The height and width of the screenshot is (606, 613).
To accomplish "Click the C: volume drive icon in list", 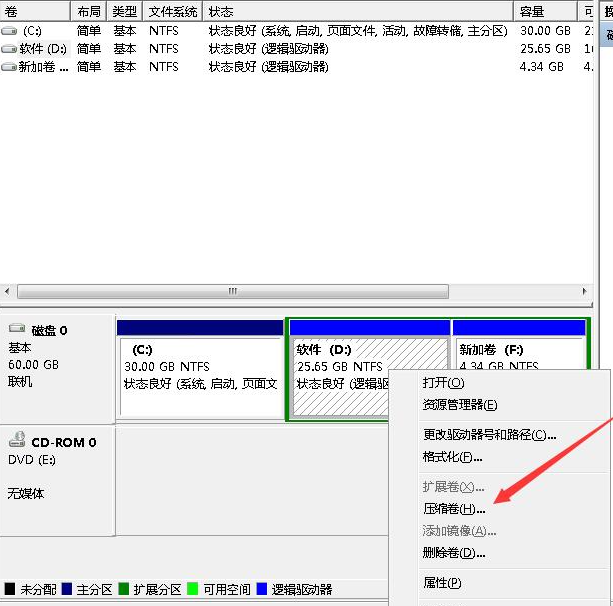I will pos(9,30).
